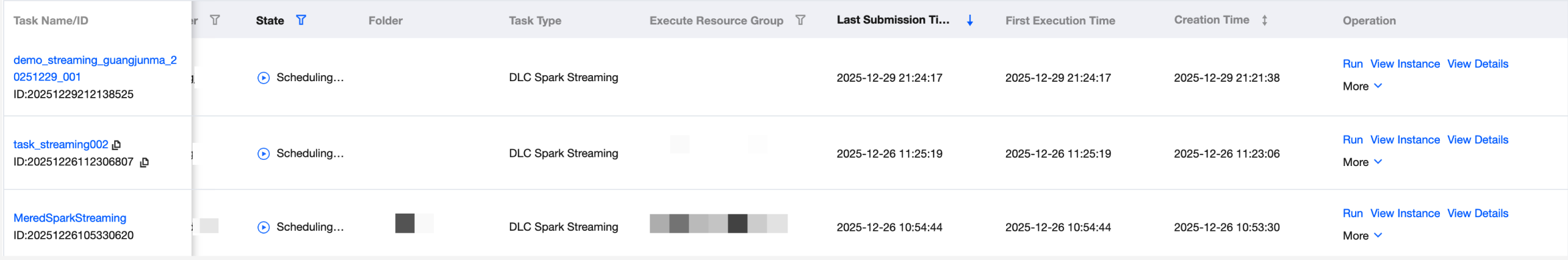Click scheduling status icon for MeredSparkStreaming
This screenshot has height=260, width=1568.
tap(264, 227)
